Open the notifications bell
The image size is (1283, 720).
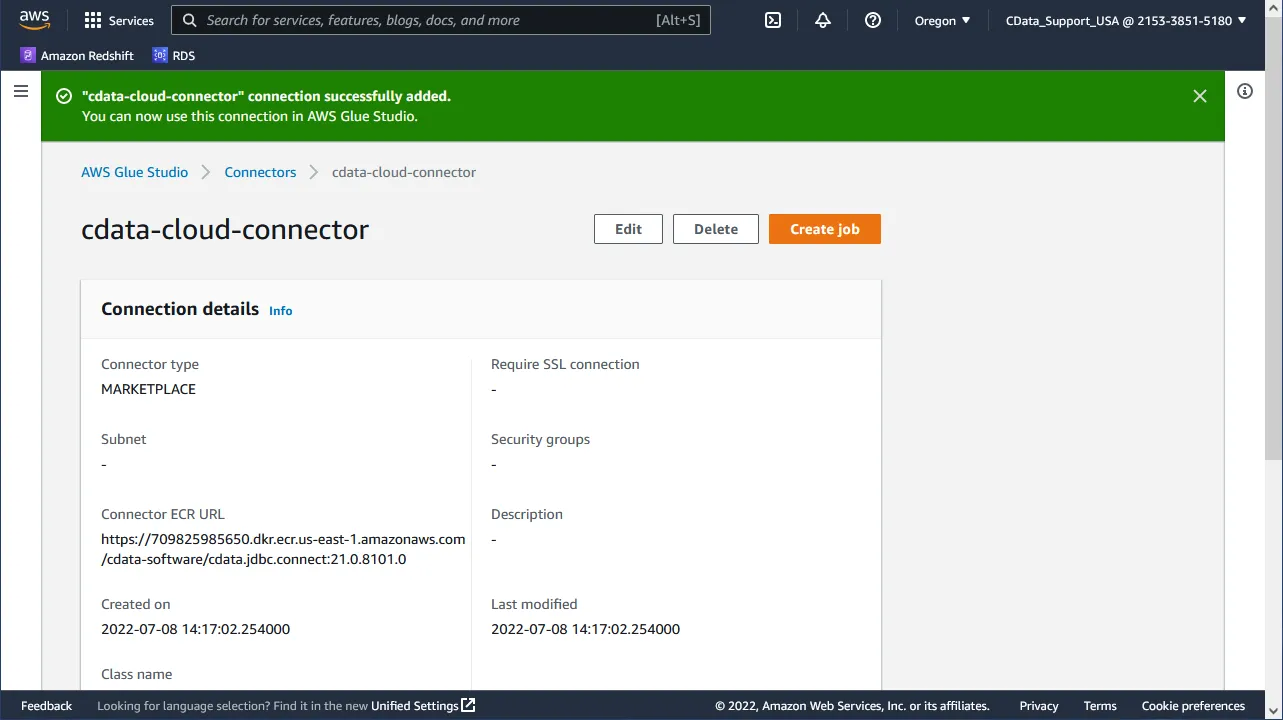822,20
